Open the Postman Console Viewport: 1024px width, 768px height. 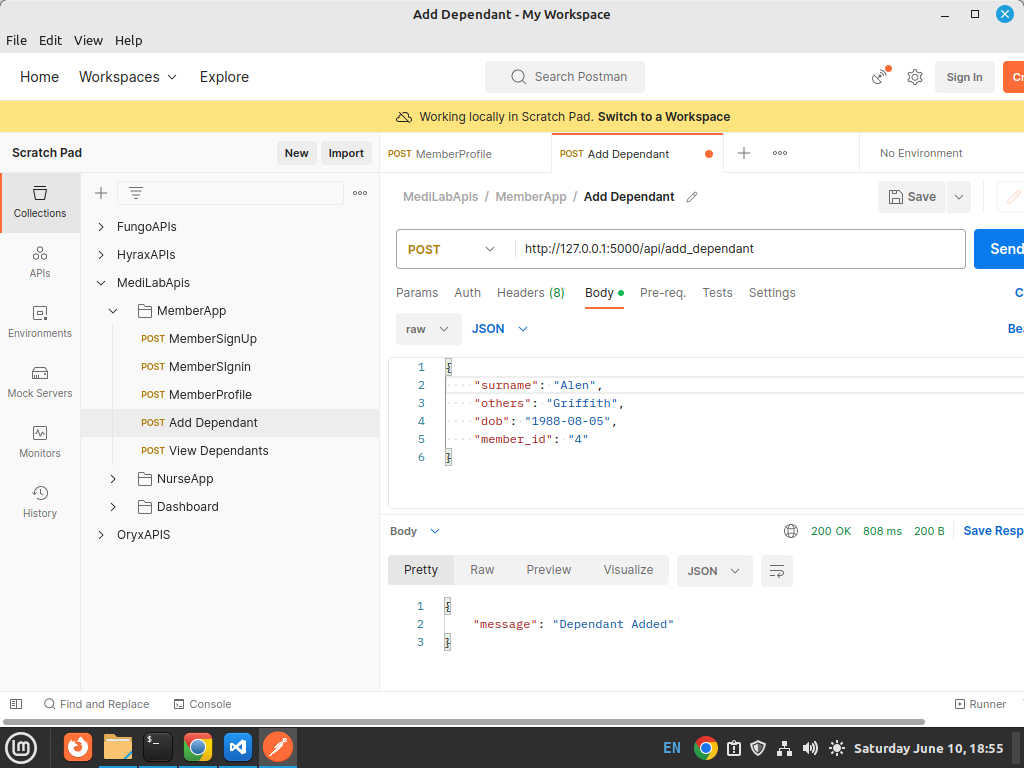tap(202, 704)
